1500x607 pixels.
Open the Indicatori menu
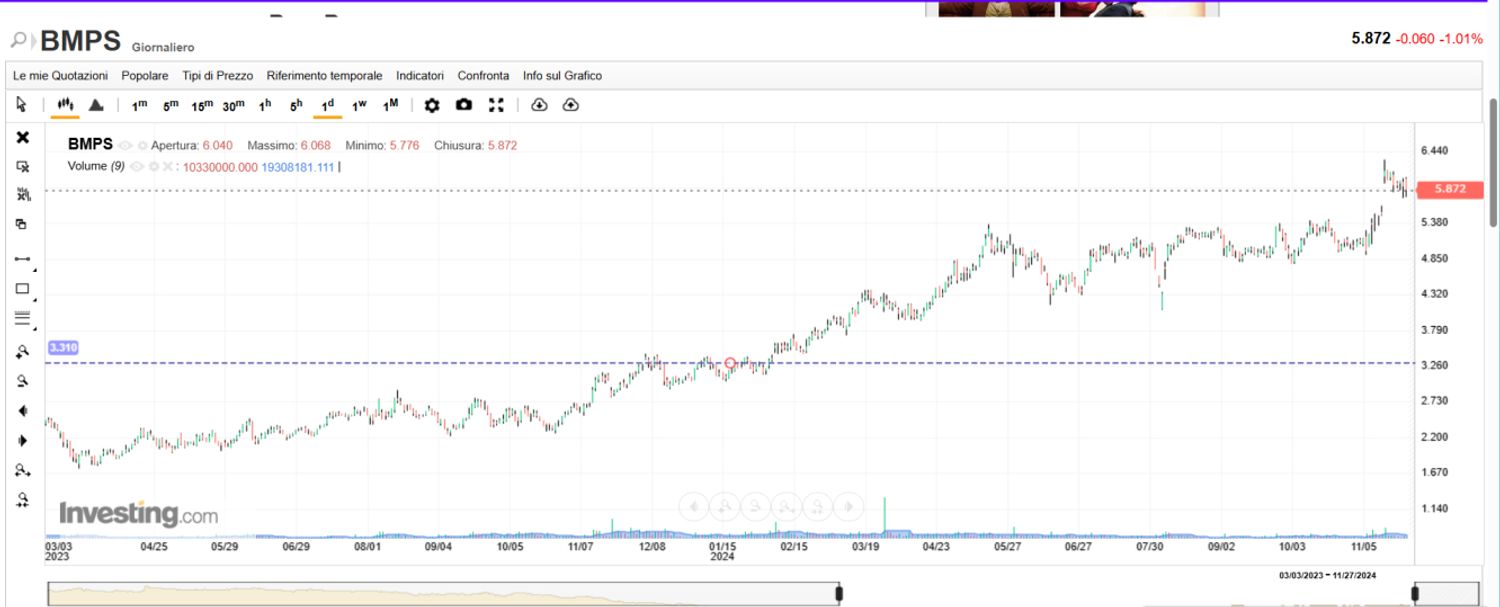420,75
